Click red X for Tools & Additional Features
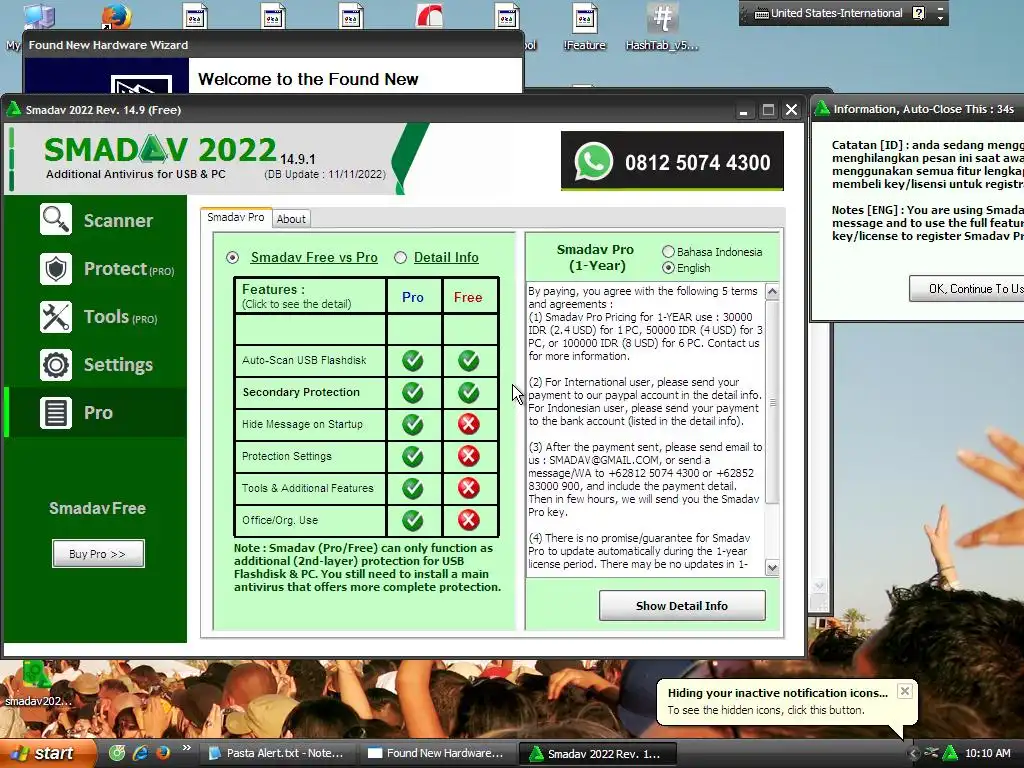 coord(468,488)
